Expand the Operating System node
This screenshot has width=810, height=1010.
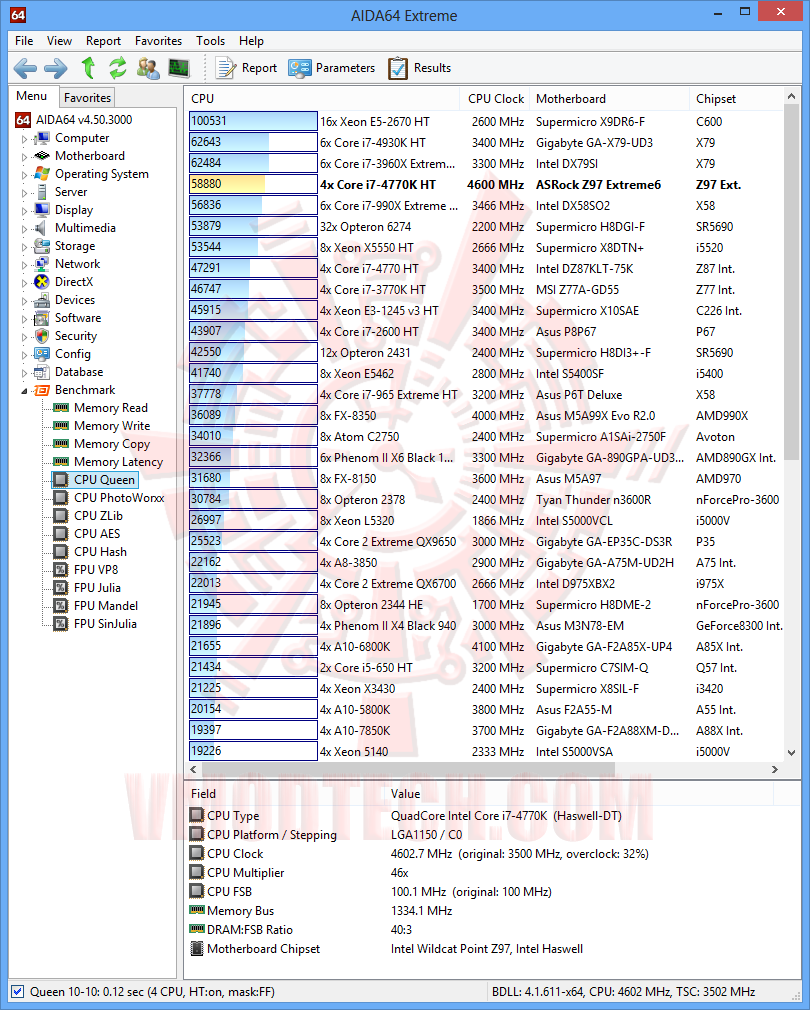coord(24,175)
